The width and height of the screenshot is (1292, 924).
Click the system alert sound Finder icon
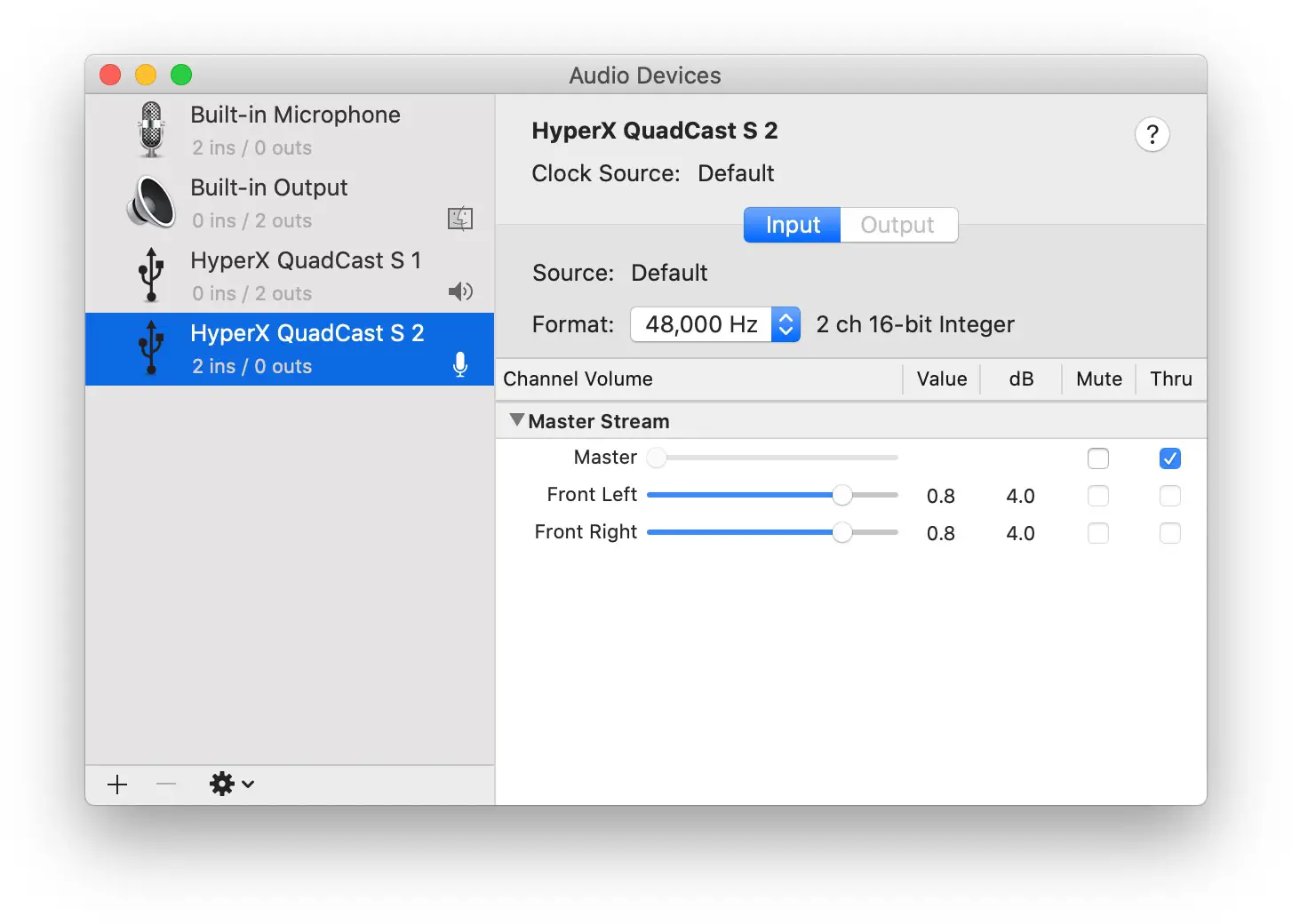[460, 219]
